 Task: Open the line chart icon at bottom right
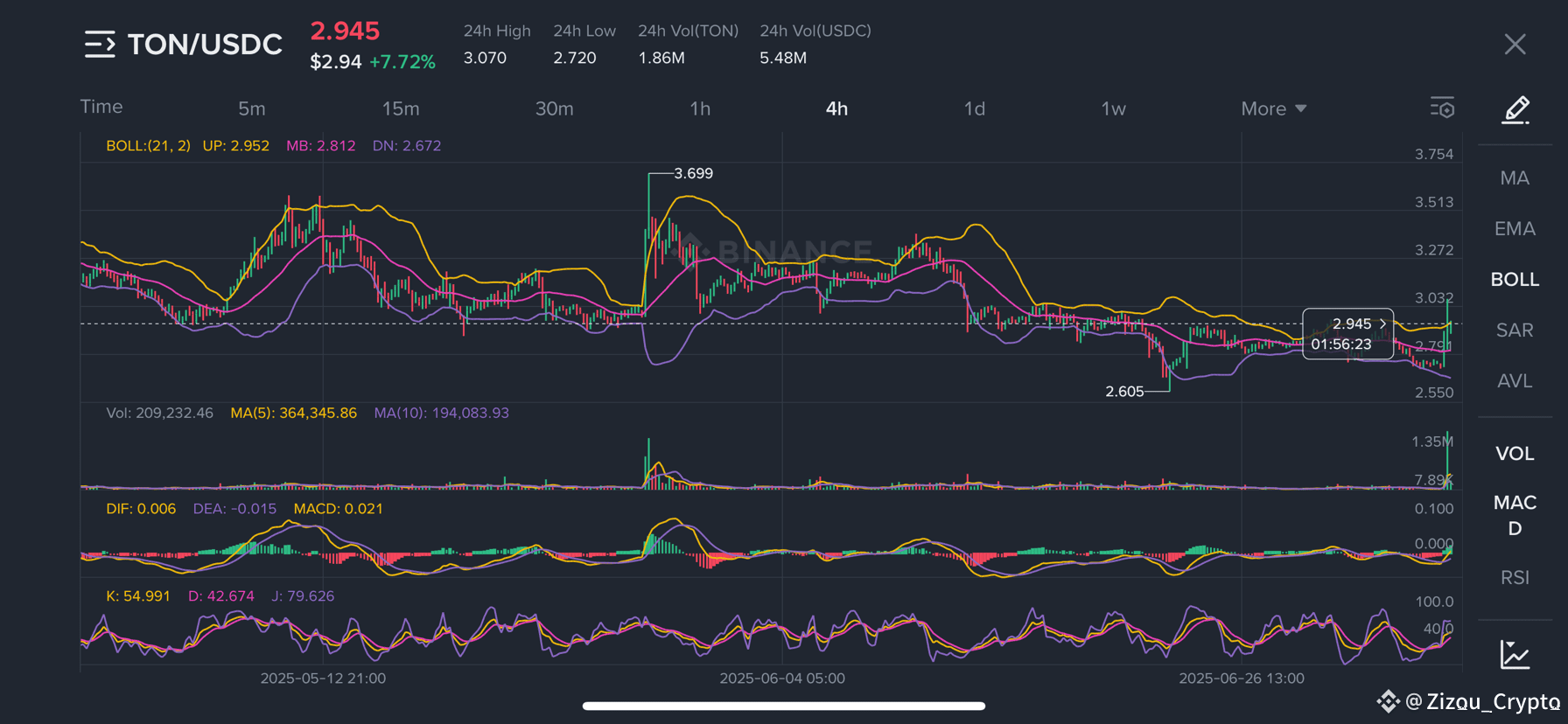pos(1515,654)
